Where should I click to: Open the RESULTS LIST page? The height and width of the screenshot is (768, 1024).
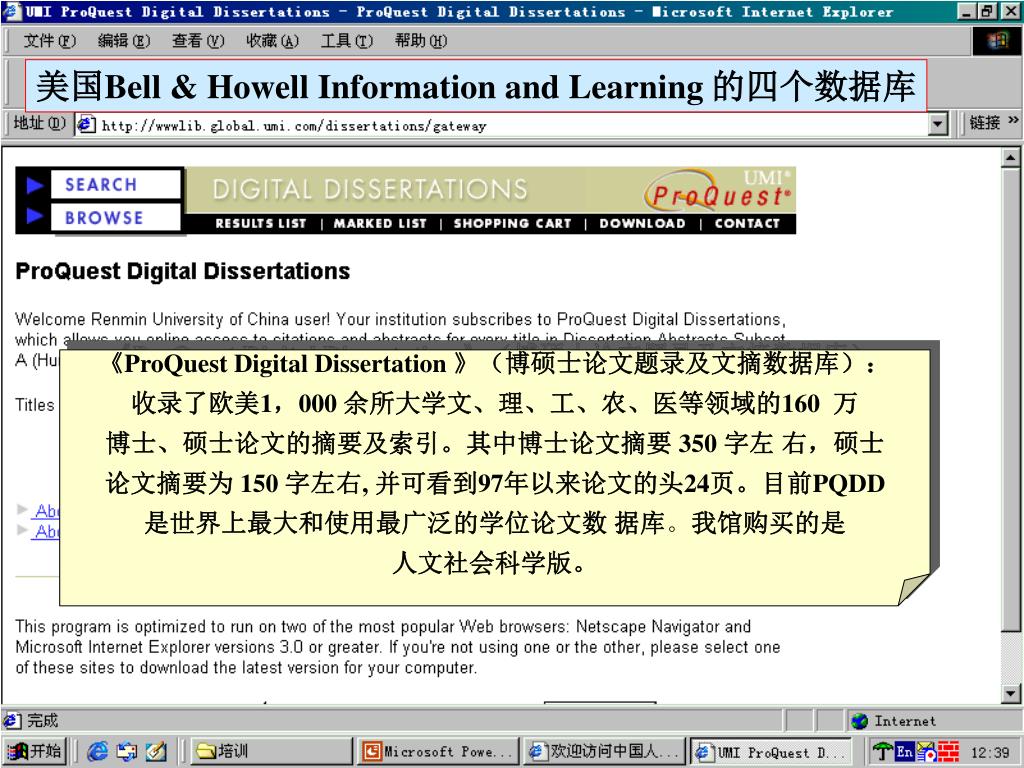[261, 223]
